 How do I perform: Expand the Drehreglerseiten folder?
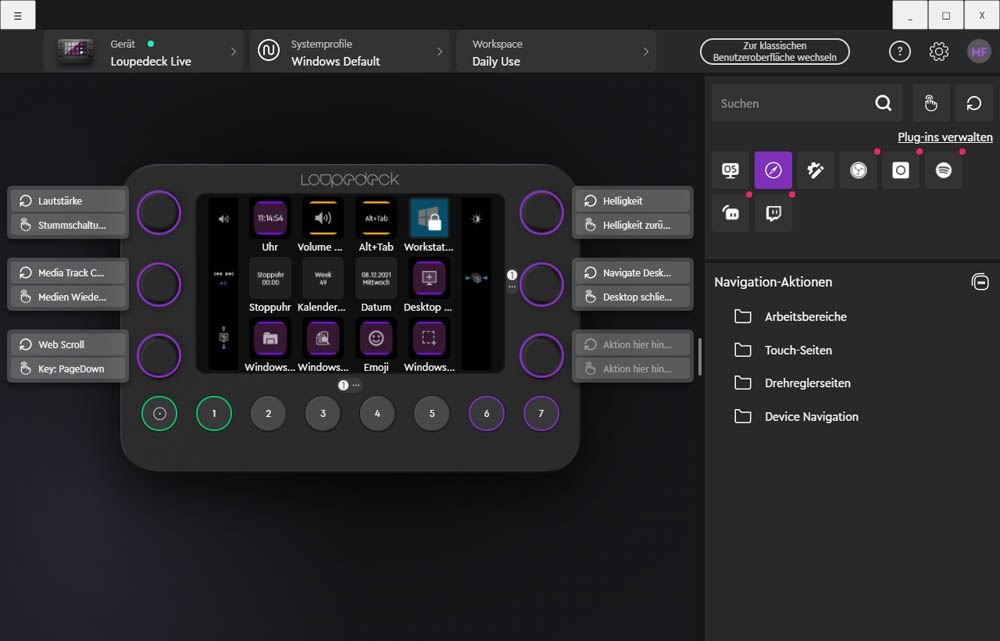pos(793,383)
